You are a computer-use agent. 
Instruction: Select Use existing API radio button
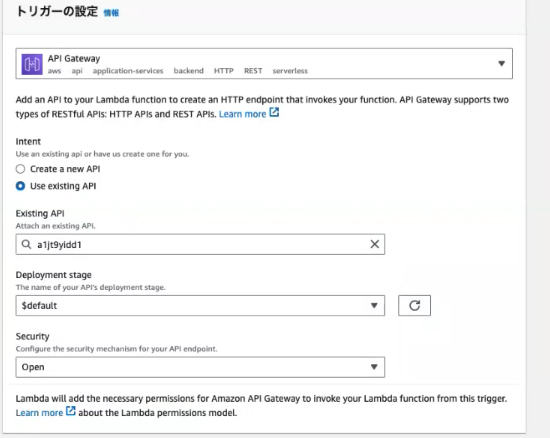pyautogui.click(x=20, y=186)
